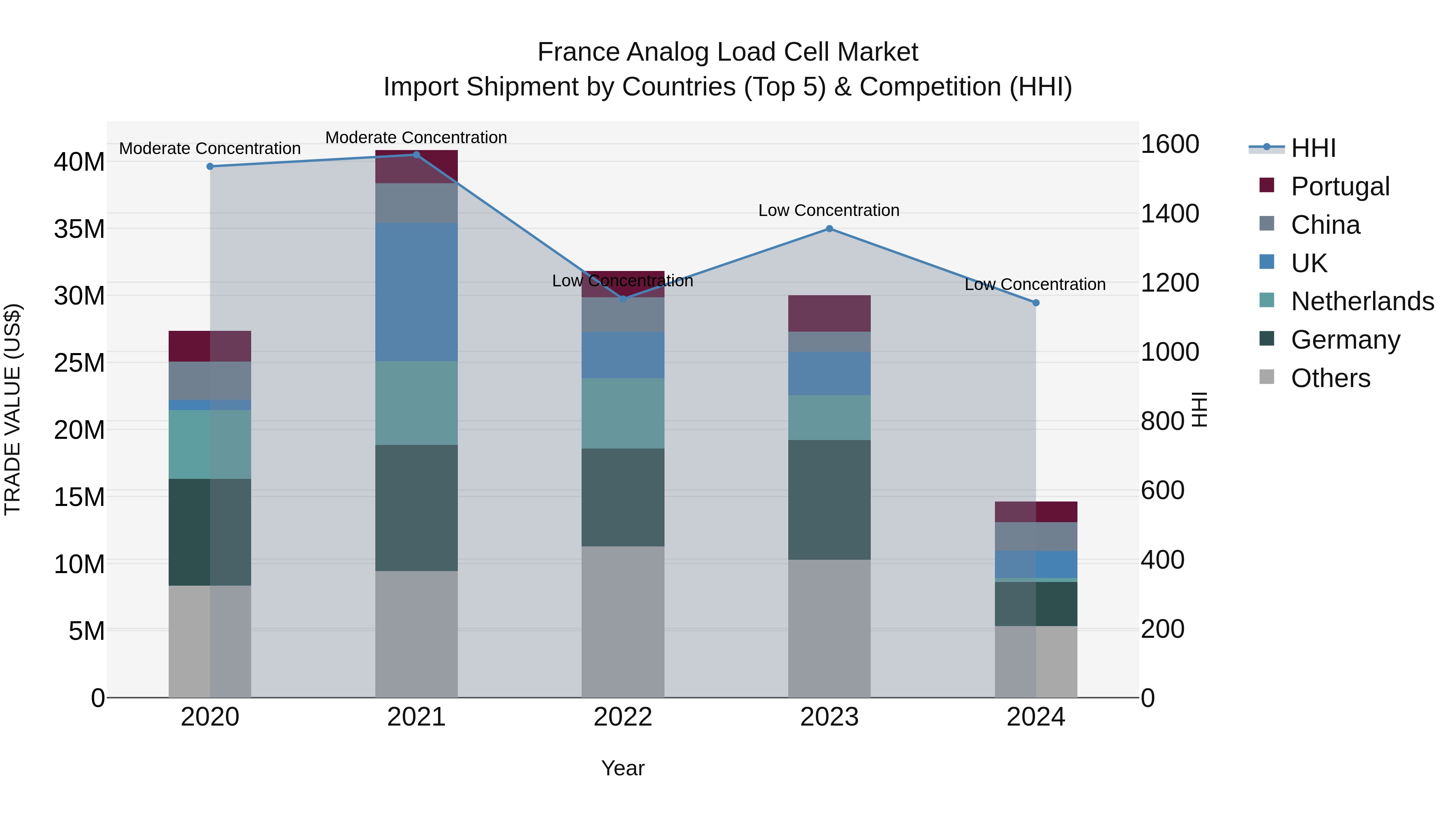This screenshot has height=819, width=1456.
Task: Click the 2021 Netherlands bar segment
Action: coord(417,403)
